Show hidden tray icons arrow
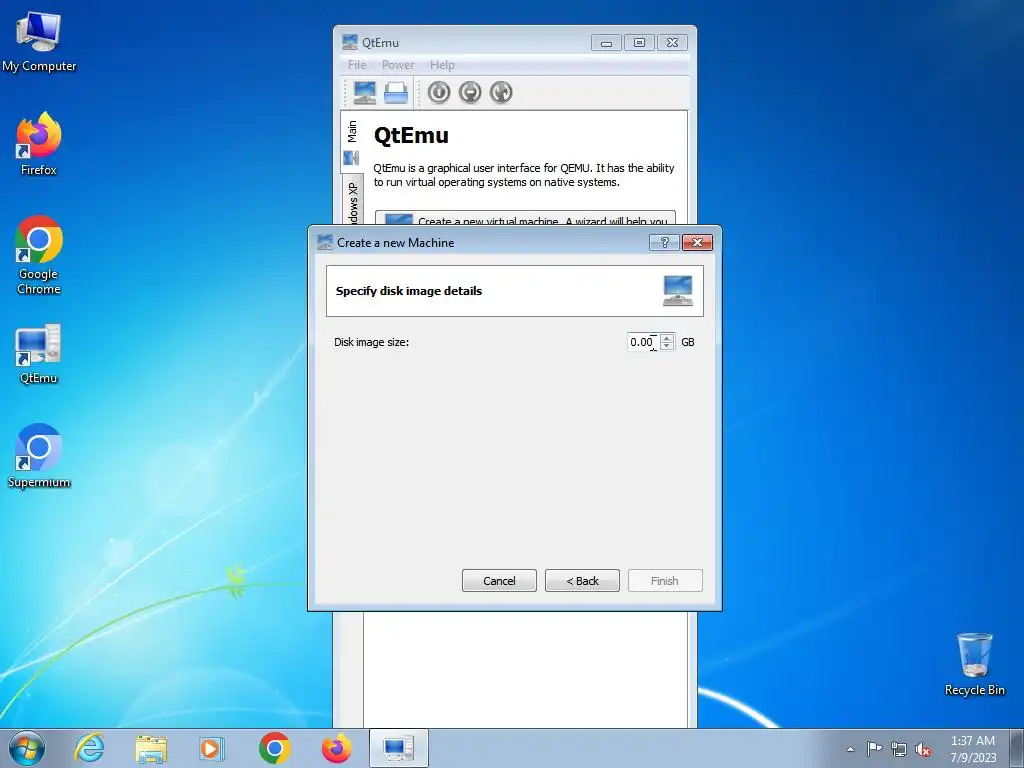This screenshot has height=768, width=1024. pos(850,749)
